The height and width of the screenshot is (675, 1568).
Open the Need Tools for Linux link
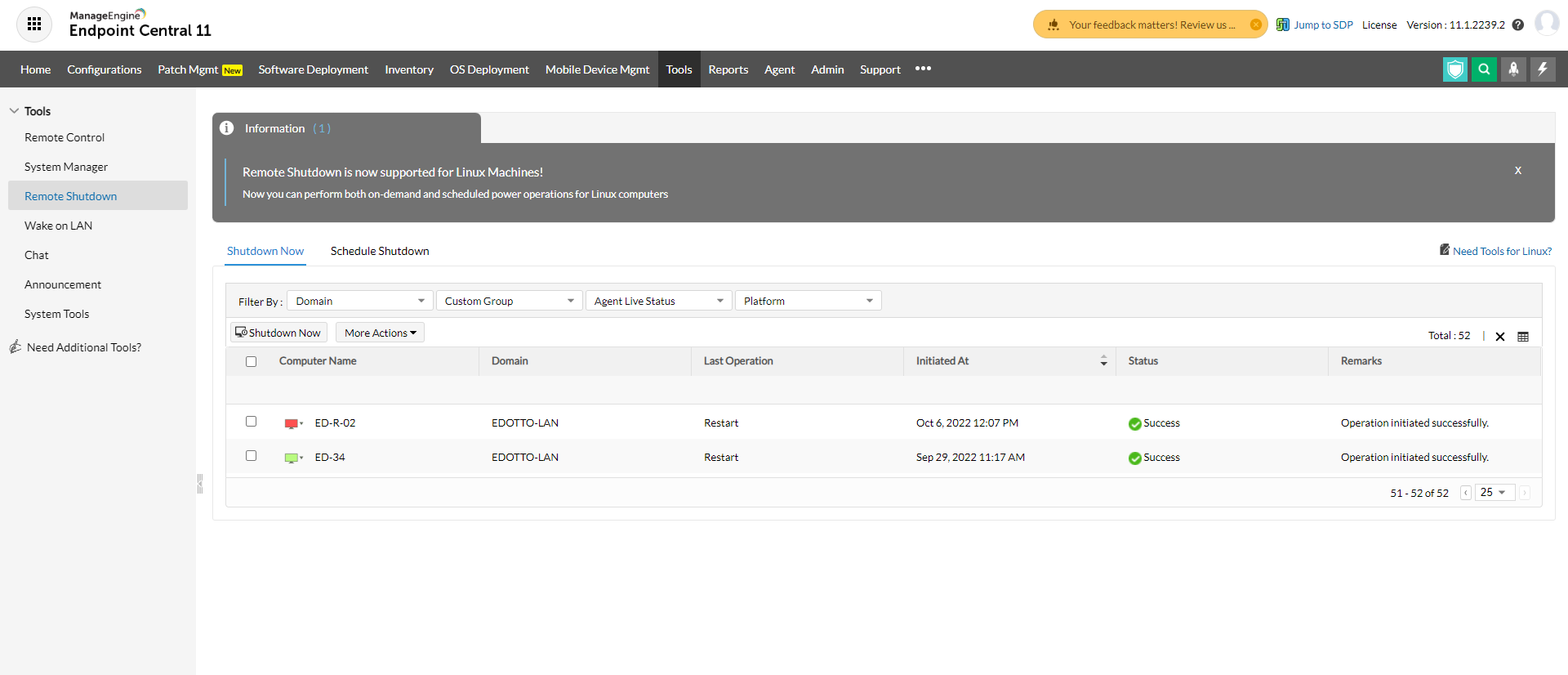pyautogui.click(x=1502, y=251)
